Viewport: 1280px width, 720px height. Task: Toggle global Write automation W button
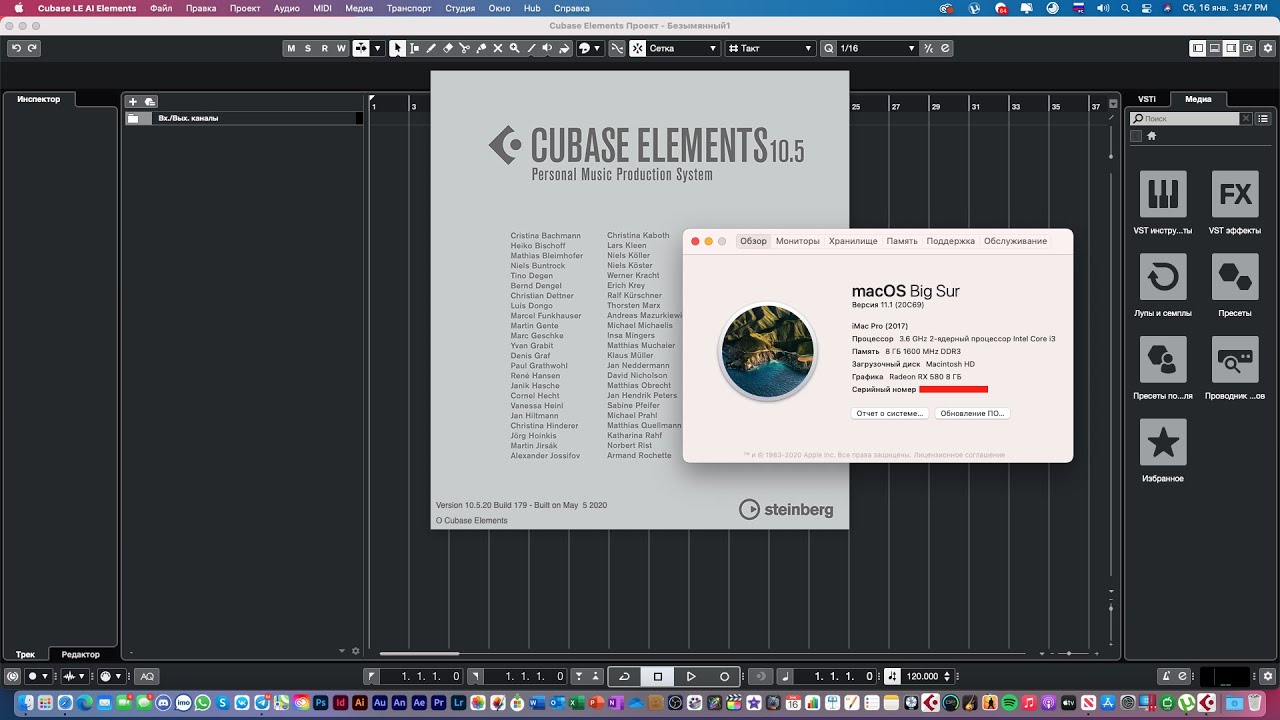[x=341, y=48]
